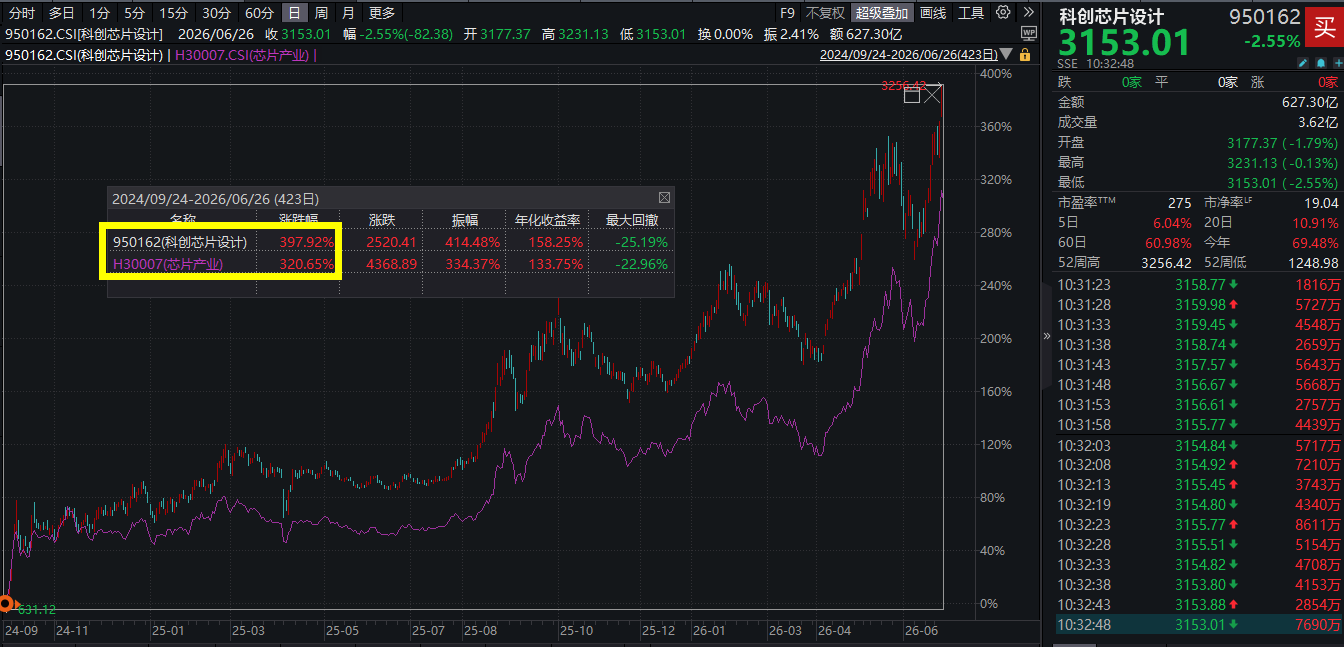This screenshot has width=1344, height=647.
Task: Select 日 daily period
Action: [293, 13]
